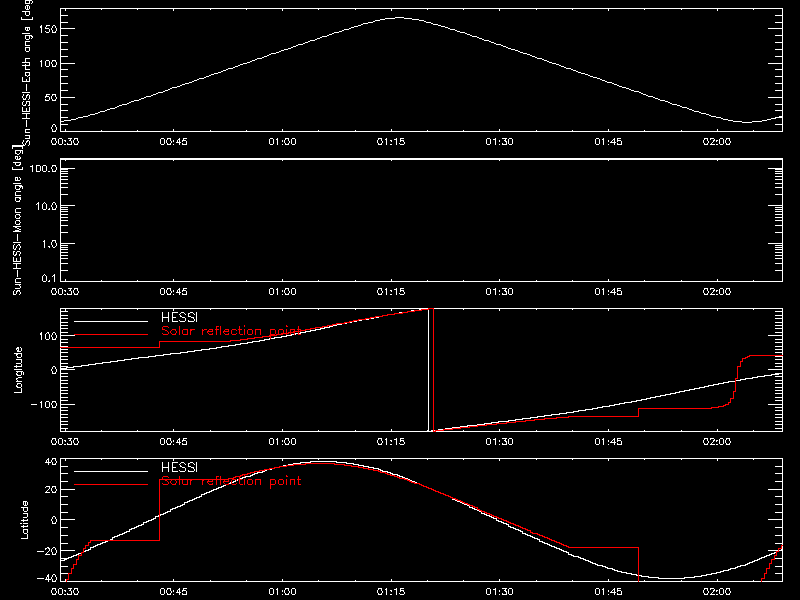
Task: Click the 100.0 tick label on Moon angle plot
Action: tap(43, 169)
